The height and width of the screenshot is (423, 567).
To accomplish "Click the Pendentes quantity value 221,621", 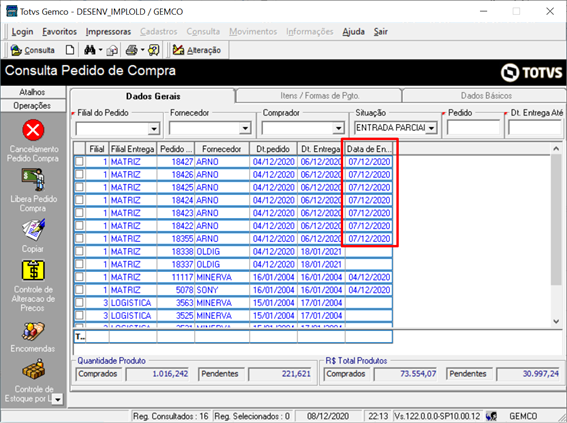I will [x=280, y=374].
